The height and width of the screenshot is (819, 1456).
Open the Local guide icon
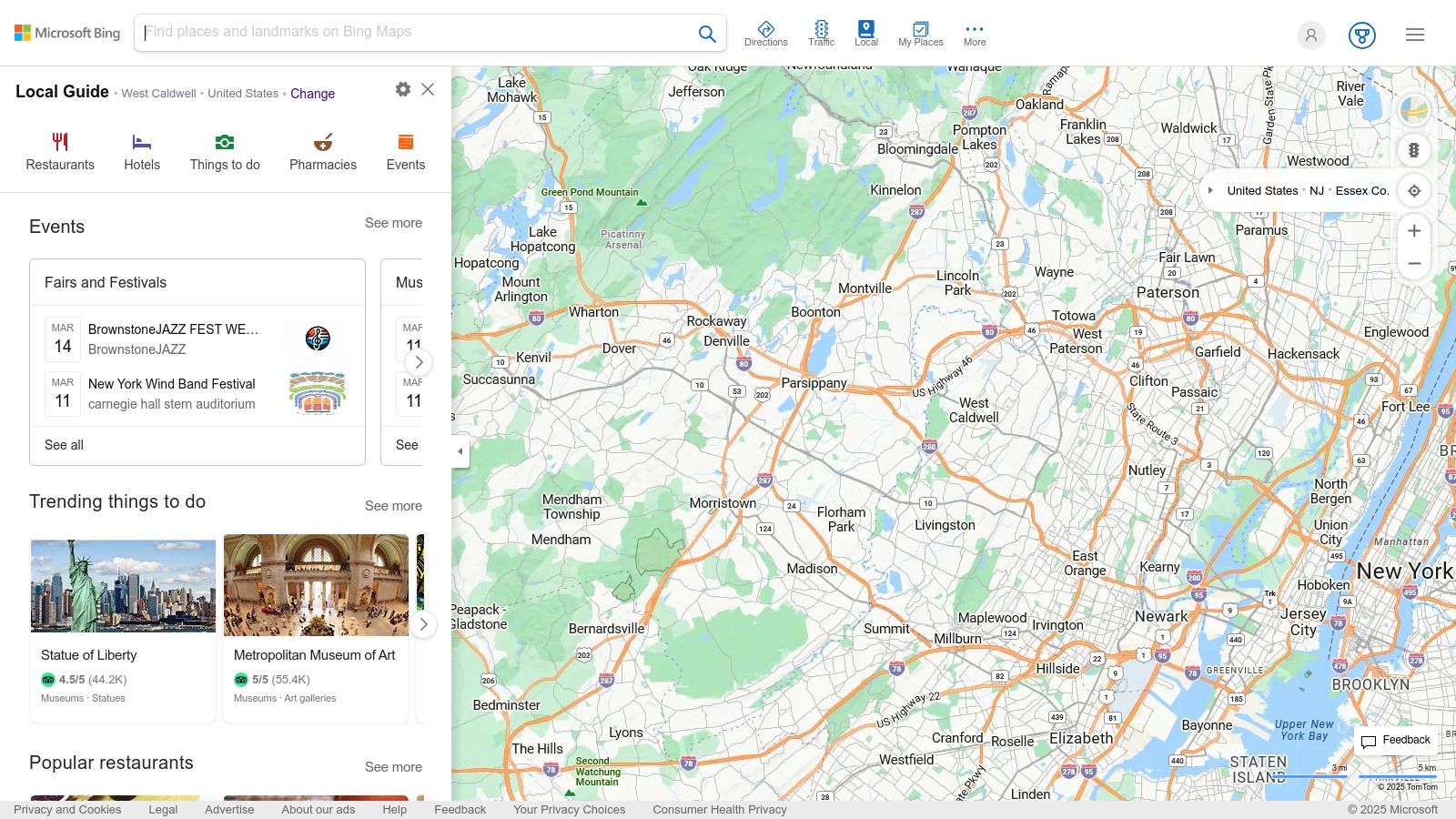click(x=866, y=34)
